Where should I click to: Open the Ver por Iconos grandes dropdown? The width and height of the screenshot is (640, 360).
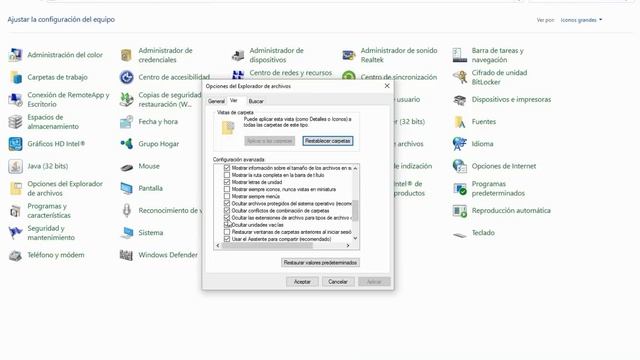[x=581, y=20]
